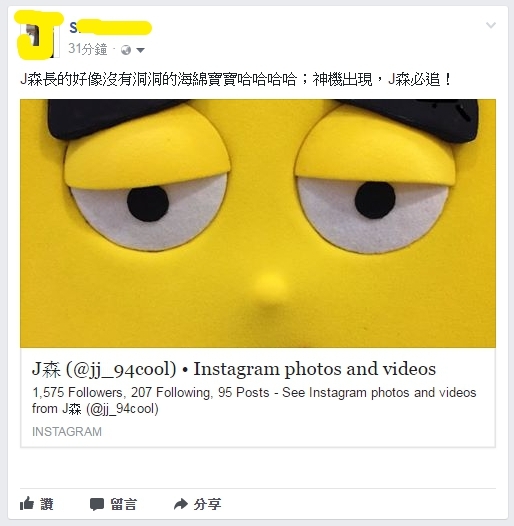Screen dimensions: 514x526
Task: Click the character's left eye in preview
Action: [x=148, y=205]
